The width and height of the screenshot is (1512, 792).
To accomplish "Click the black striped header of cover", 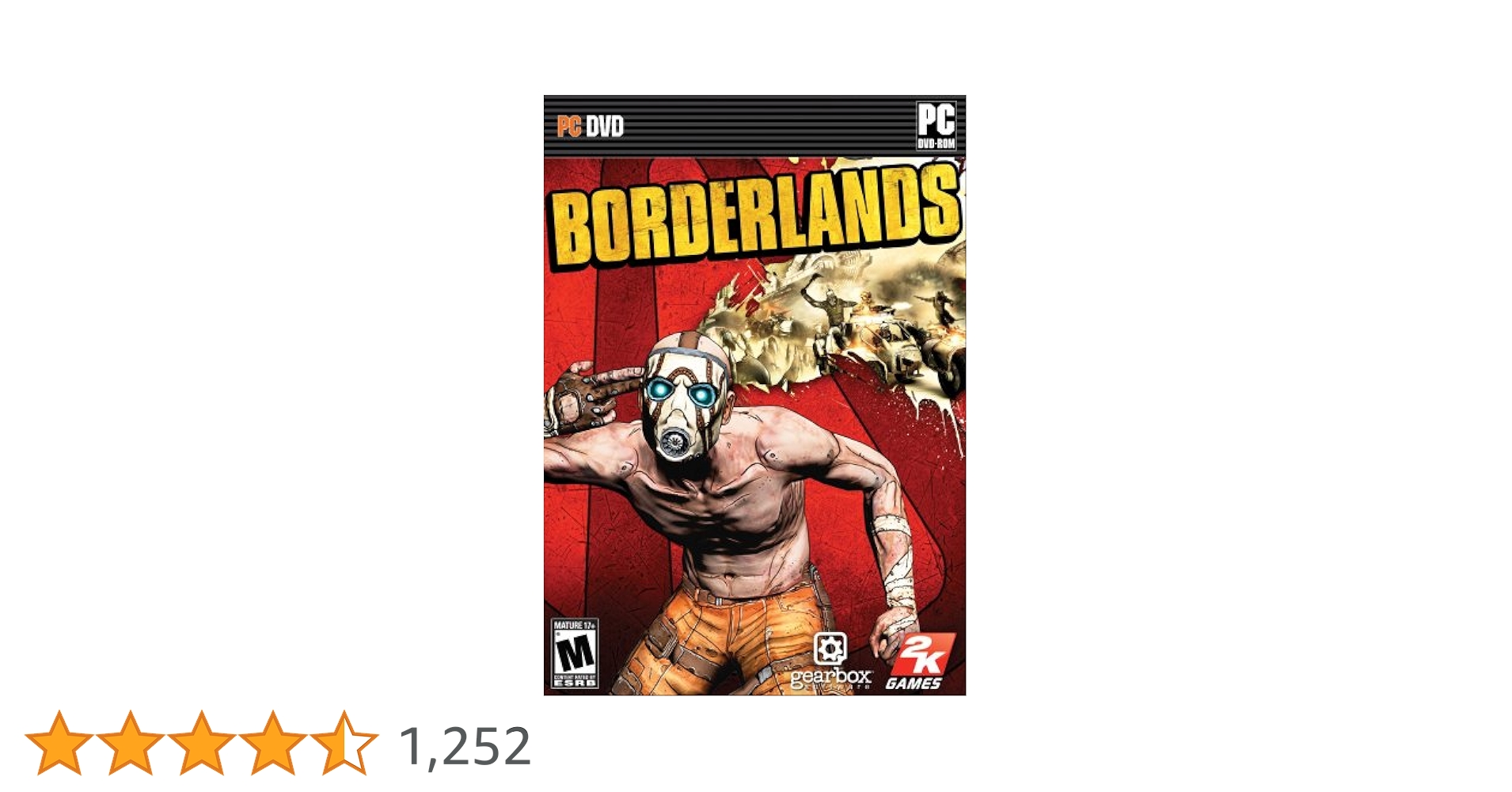I will [x=754, y=127].
